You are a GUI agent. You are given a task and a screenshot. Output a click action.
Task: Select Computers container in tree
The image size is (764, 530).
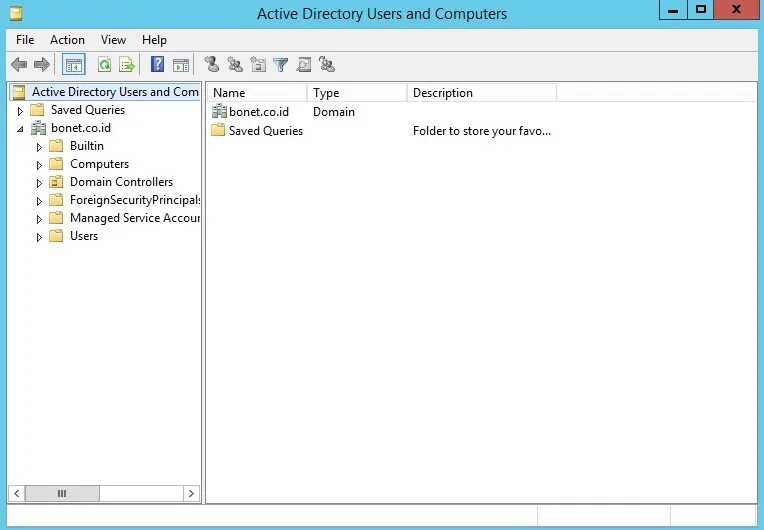pyautogui.click(x=99, y=164)
